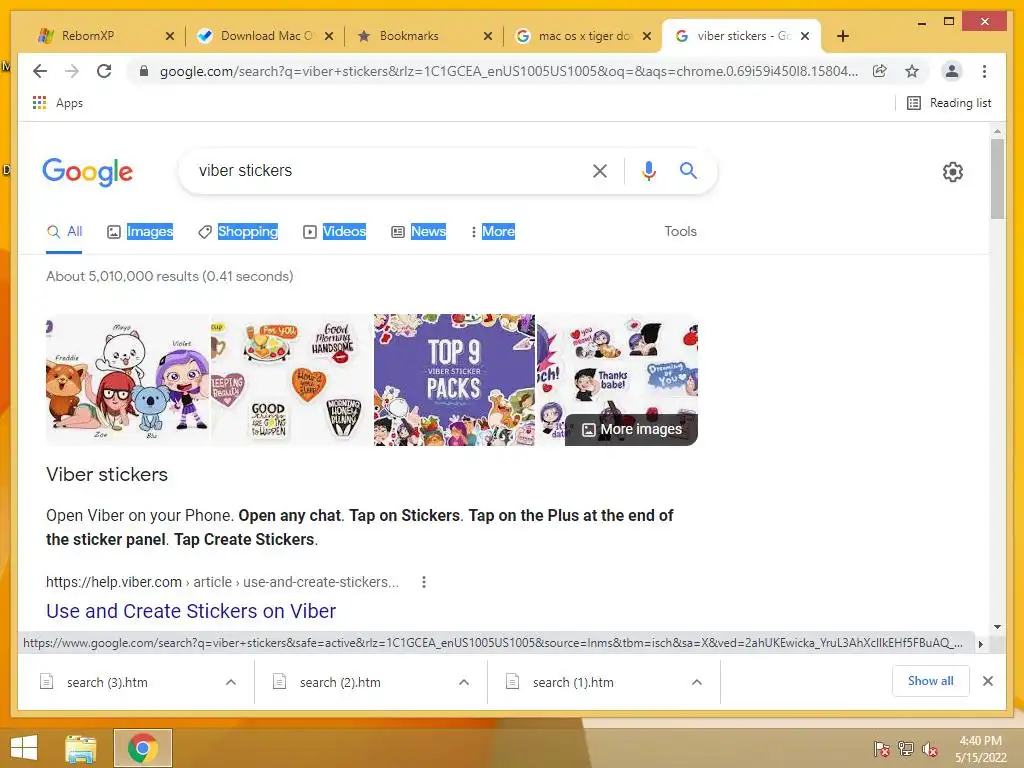Show all downloads
Viewport: 1024px width, 768px height.
click(931, 681)
